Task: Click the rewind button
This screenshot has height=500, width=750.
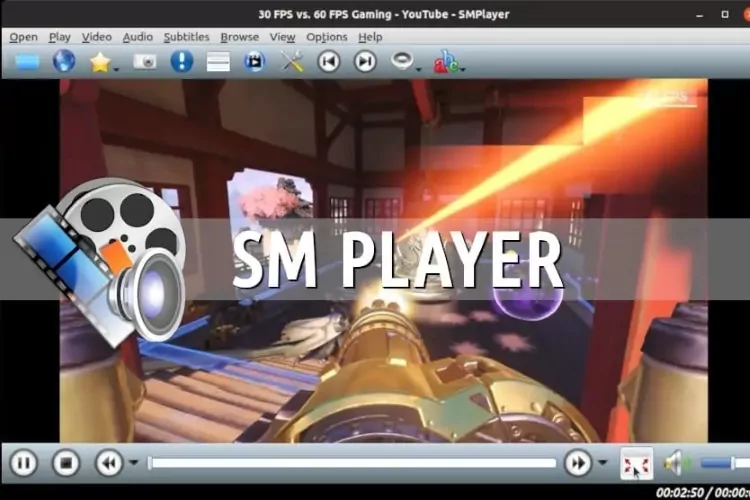Action: [x=109, y=463]
